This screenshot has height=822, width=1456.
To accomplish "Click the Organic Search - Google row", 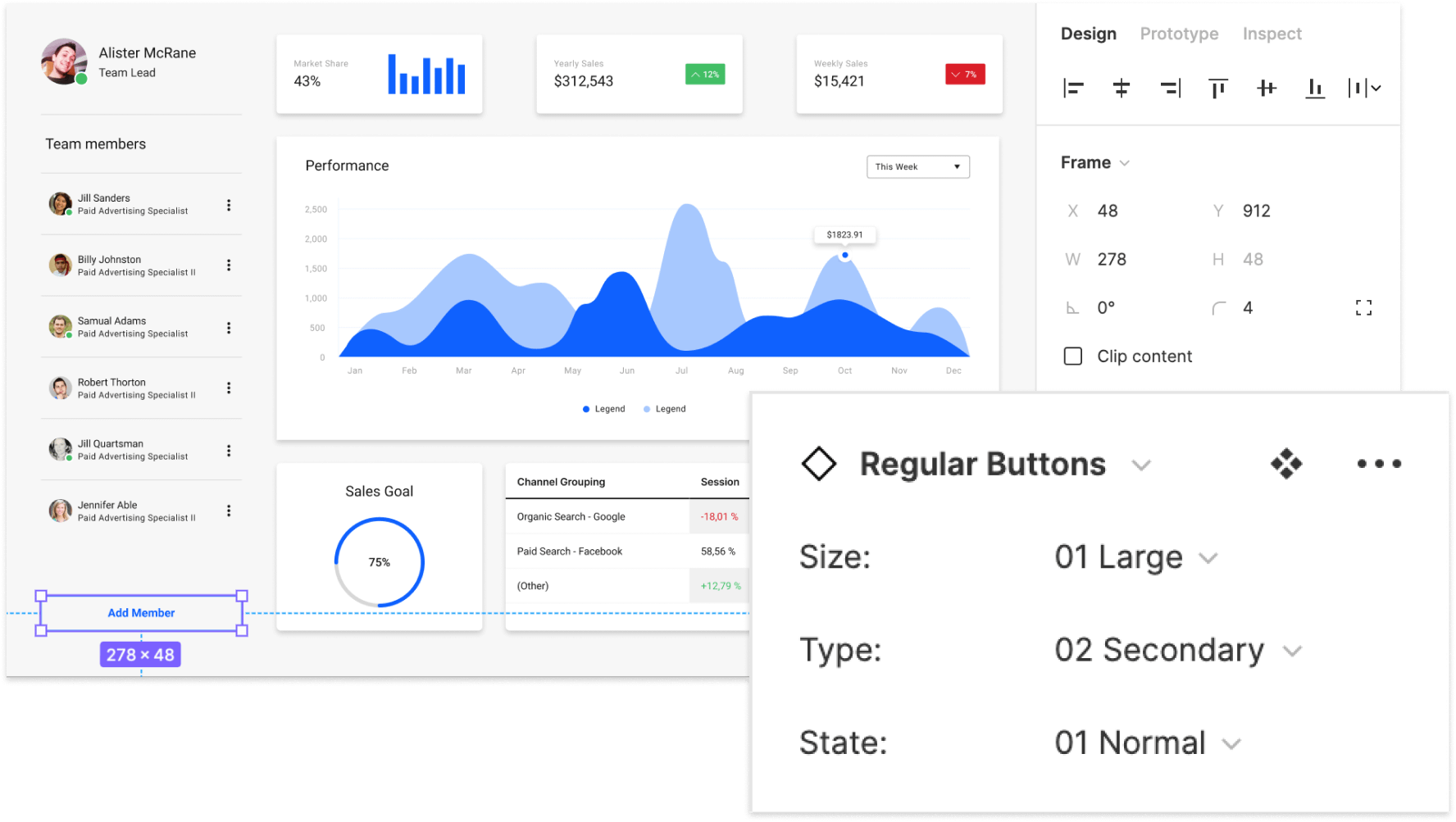I will click(x=627, y=516).
